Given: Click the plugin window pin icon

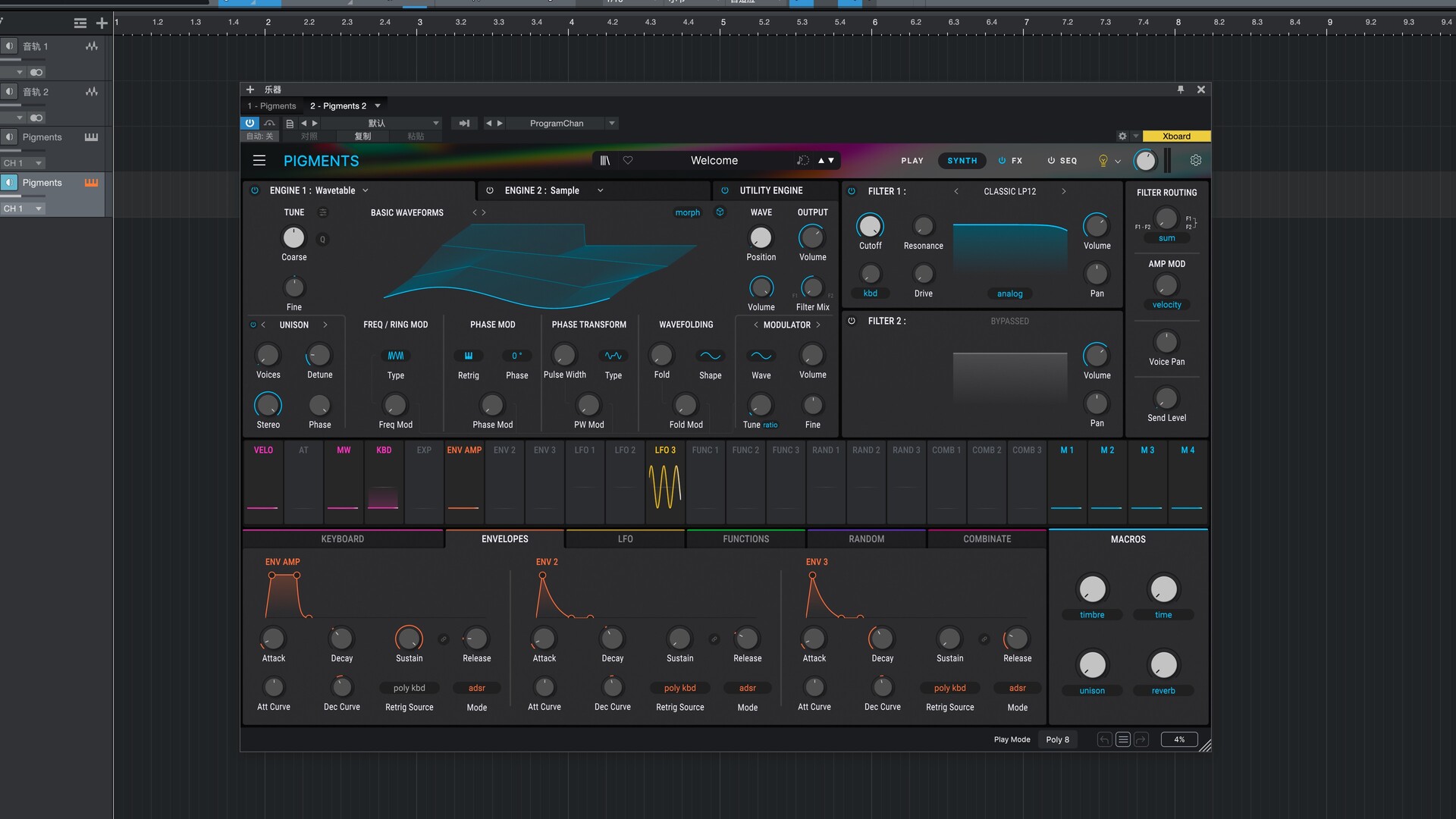Looking at the screenshot, I should tap(1181, 89).
